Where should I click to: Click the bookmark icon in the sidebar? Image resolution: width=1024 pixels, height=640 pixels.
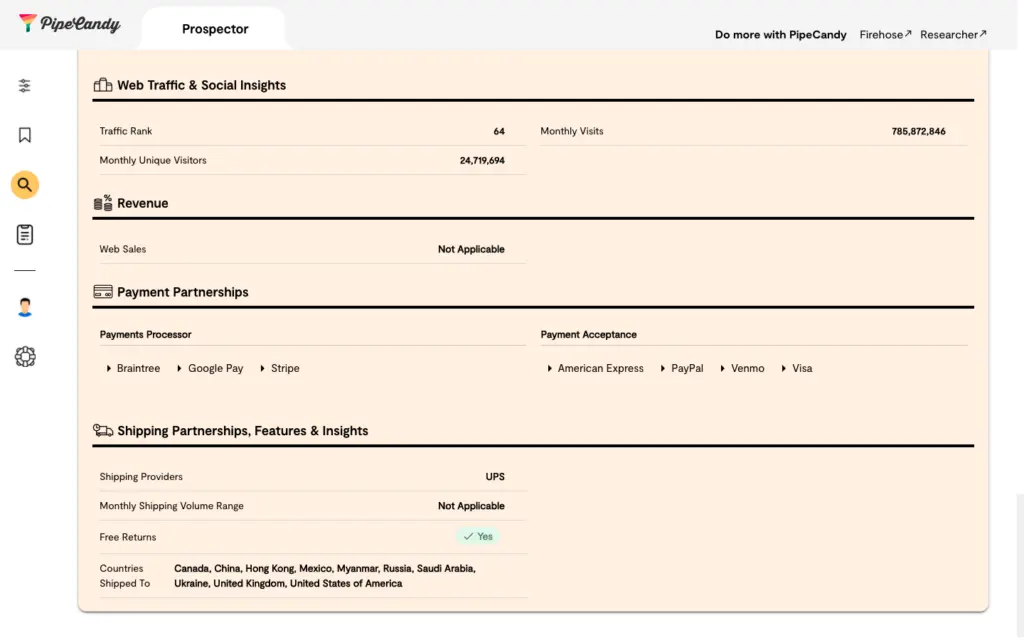coord(25,135)
